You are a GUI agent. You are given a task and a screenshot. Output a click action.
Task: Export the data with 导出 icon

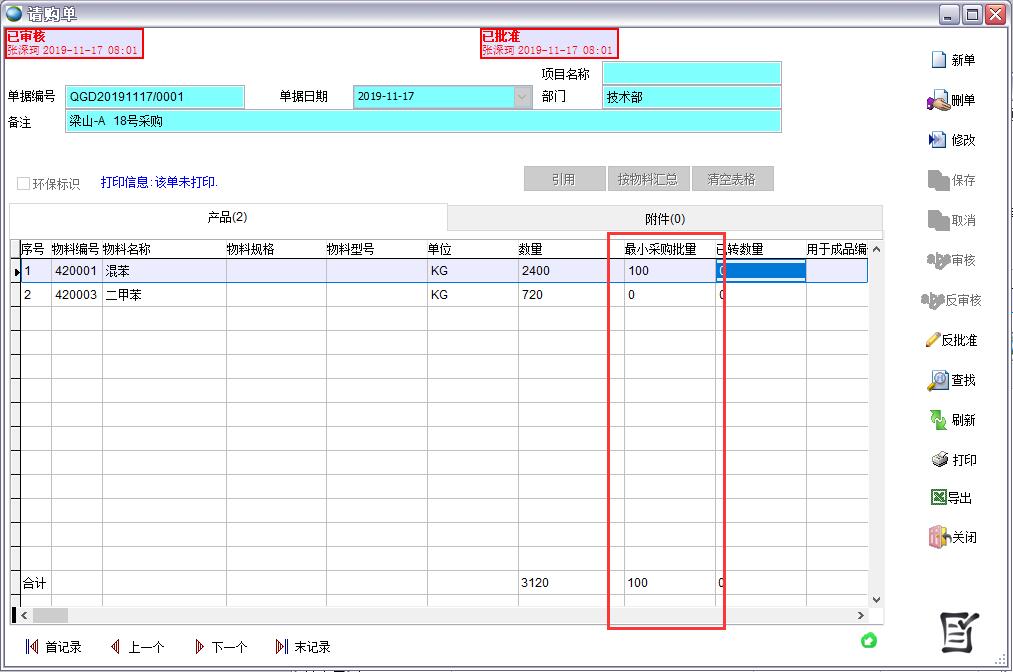(x=938, y=498)
